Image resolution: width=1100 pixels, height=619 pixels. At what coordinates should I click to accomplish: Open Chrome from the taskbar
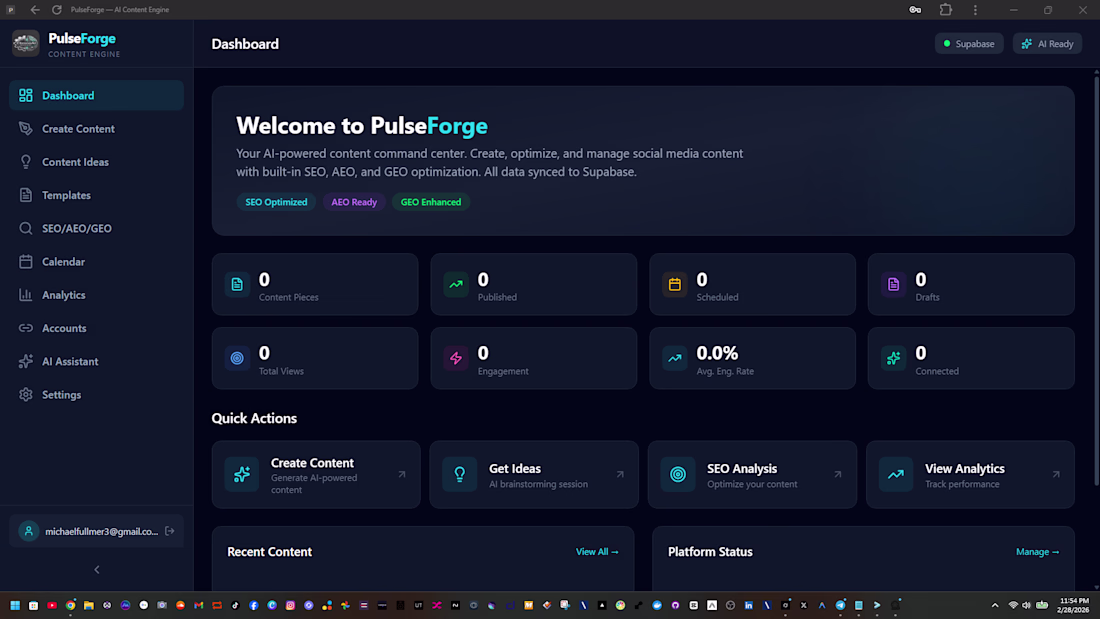click(x=70, y=605)
